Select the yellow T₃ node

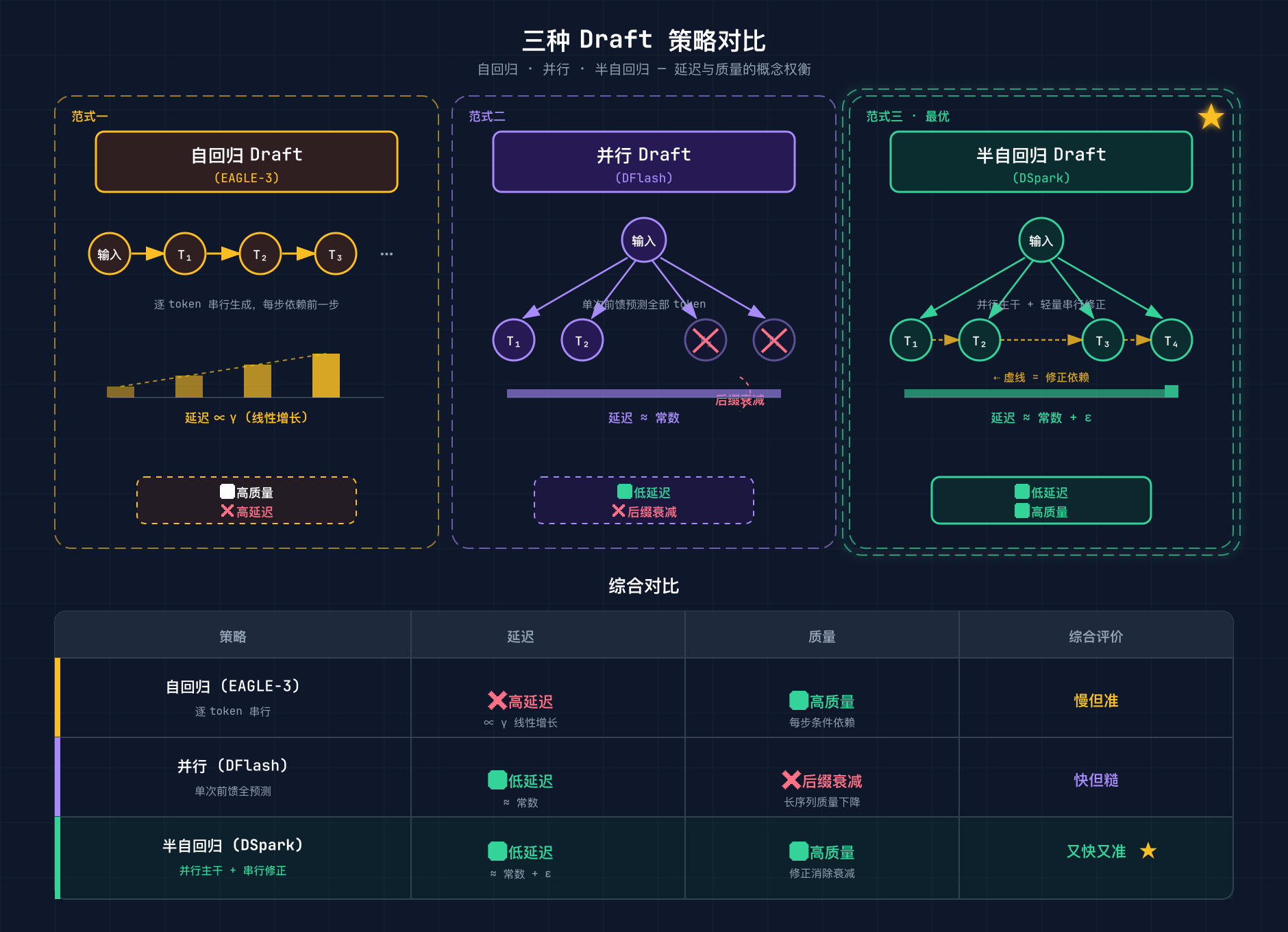click(x=336, y=254)
